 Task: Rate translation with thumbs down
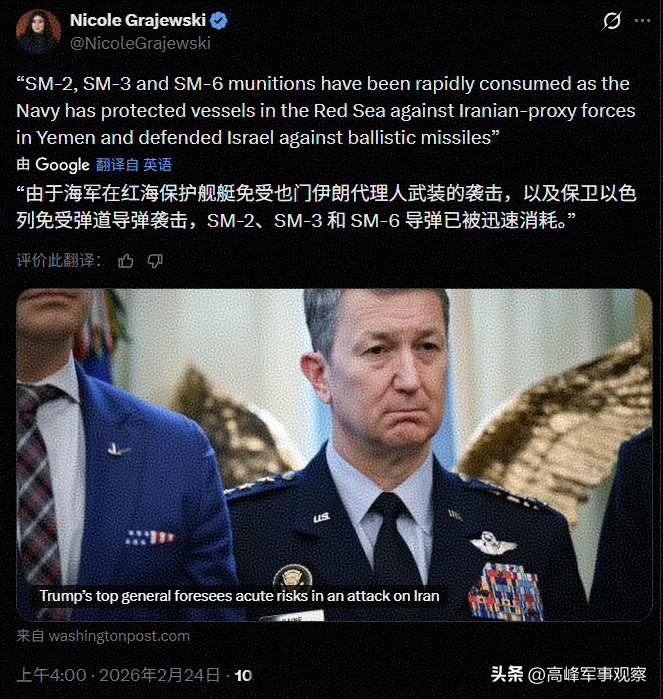click(x=155, y=261)
